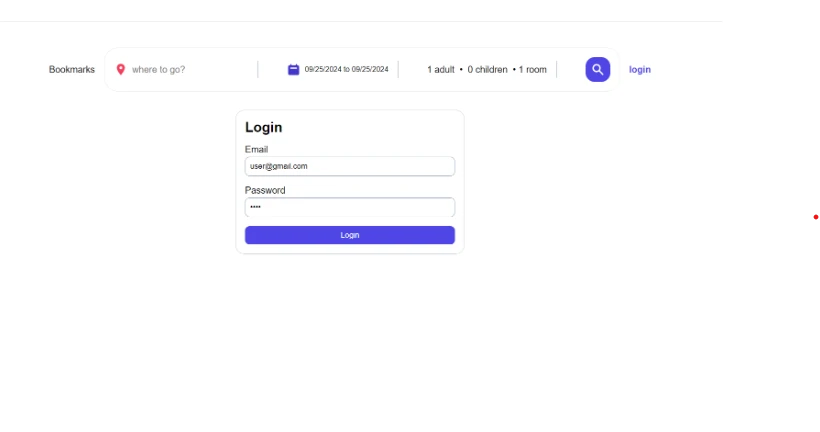Click the purple magnifier search button
The image size is (820, 432).
598,70
